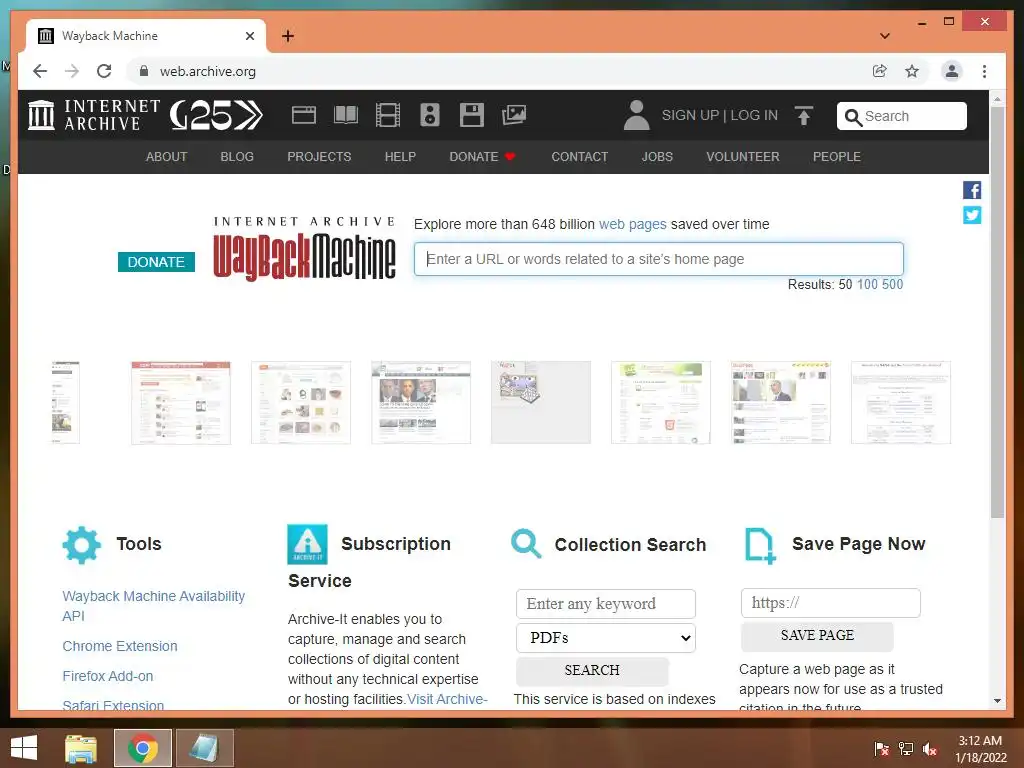1024x768 pixels.
Task: Focus the header Search box
Action: pyautogui.click(x=901, y=116)
